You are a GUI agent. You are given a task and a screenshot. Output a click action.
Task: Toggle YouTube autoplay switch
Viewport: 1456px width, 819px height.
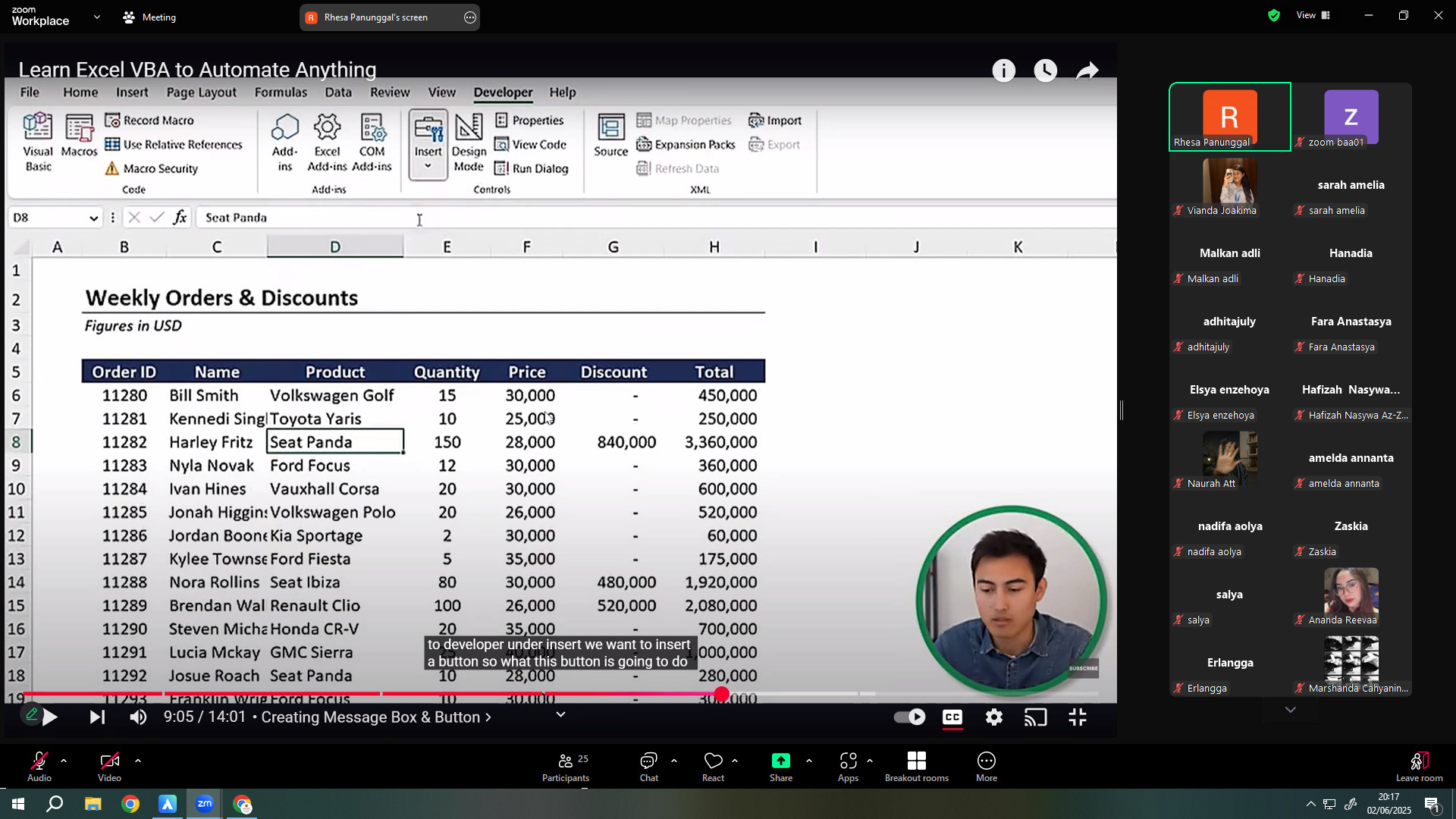909,717
